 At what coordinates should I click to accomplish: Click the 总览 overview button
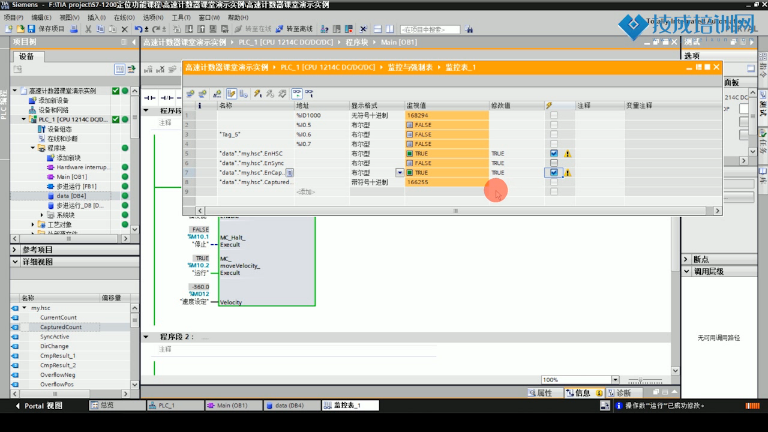(x=117, y=406)
